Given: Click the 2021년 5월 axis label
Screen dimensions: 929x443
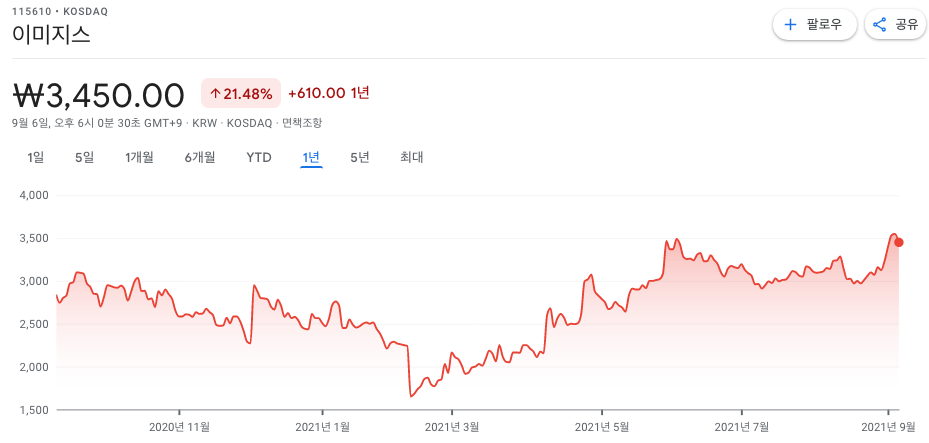Looking at the screenshot, I should coord(602,426).
